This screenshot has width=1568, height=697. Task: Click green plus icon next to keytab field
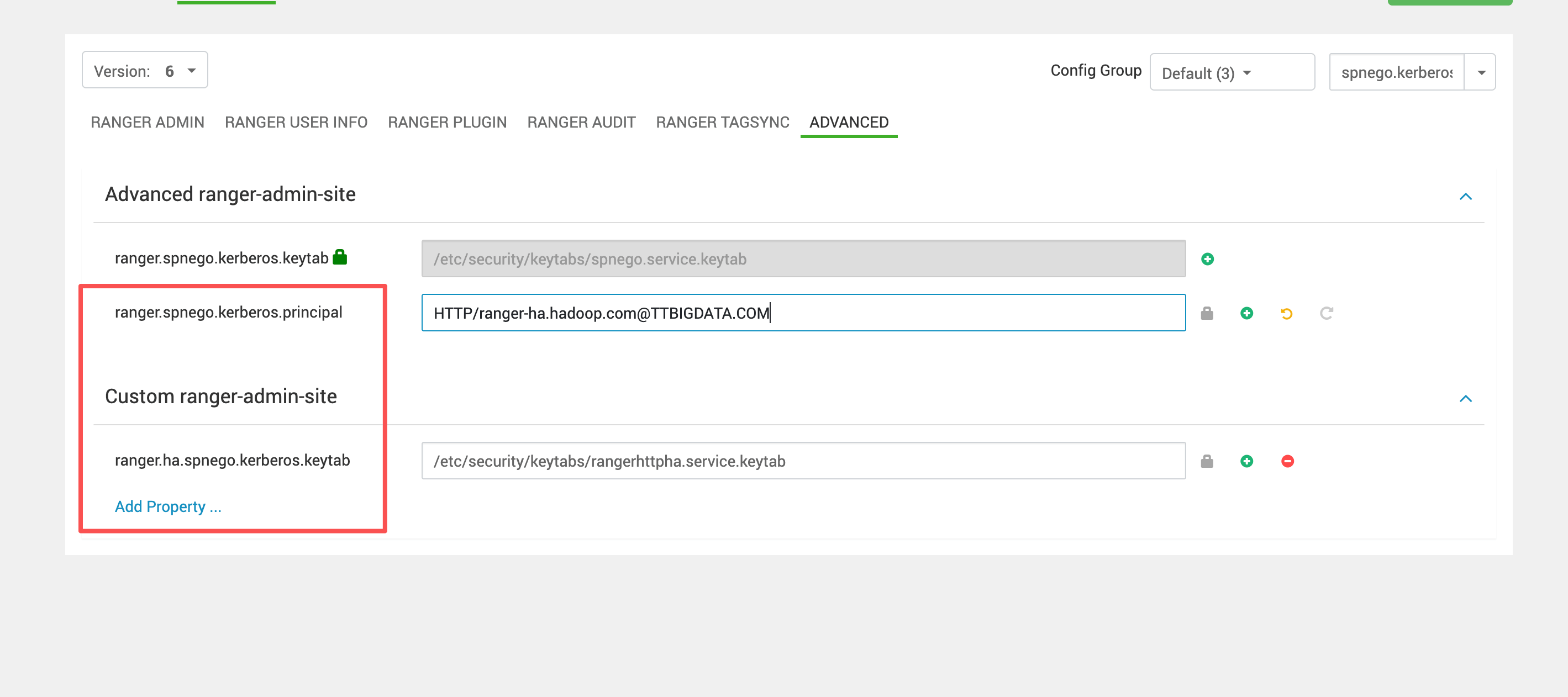point(1207,260)
